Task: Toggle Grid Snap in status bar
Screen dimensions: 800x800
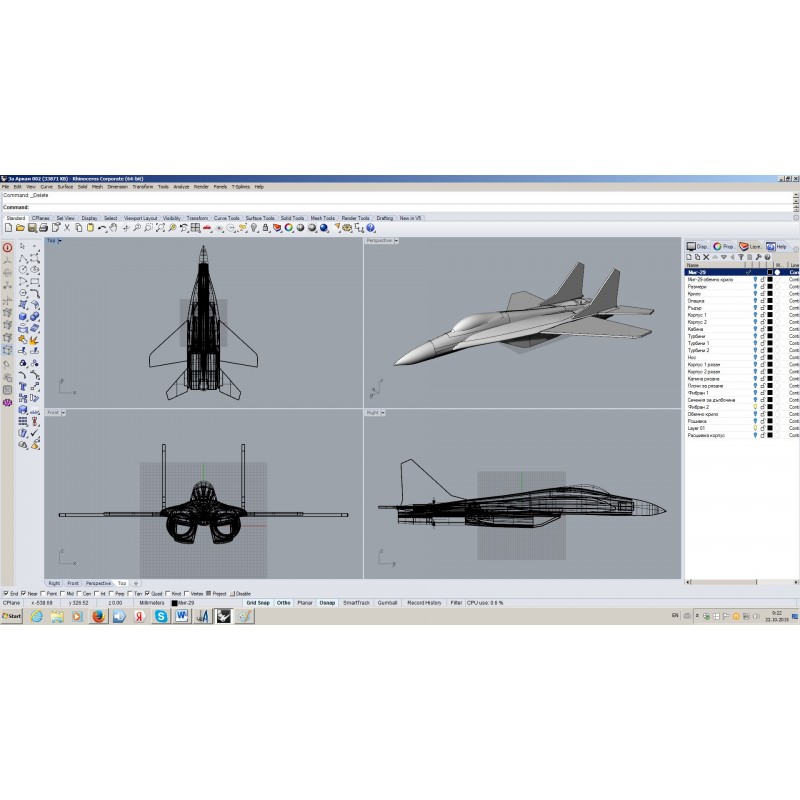Action: click(258, 603)
